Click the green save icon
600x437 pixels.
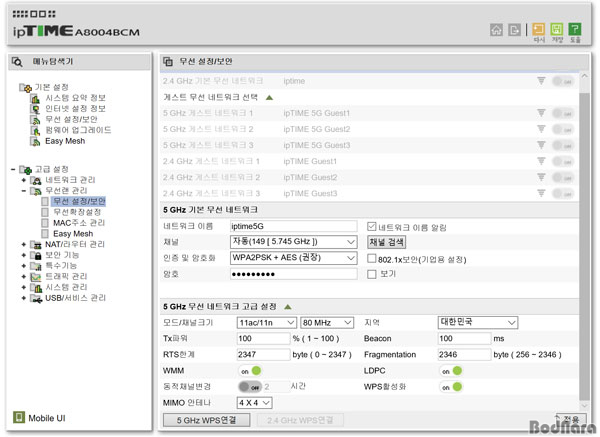(x=556, y=29)
